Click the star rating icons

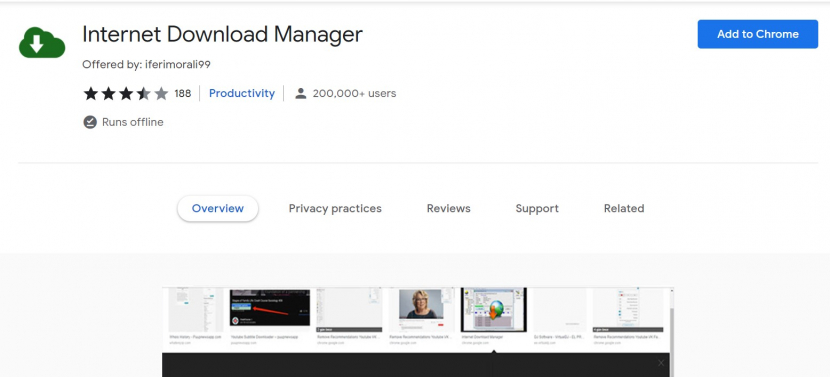tap(126, 94)
